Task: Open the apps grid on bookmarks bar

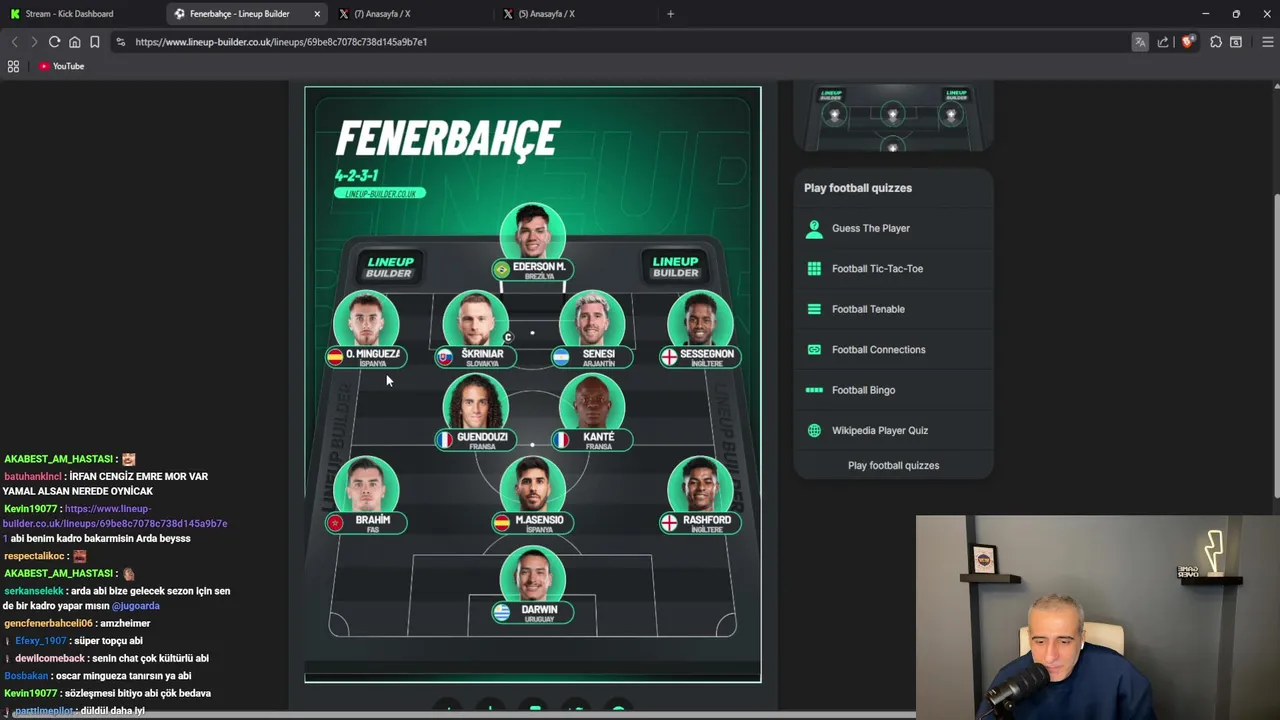Action: click(x=13, y=66)
